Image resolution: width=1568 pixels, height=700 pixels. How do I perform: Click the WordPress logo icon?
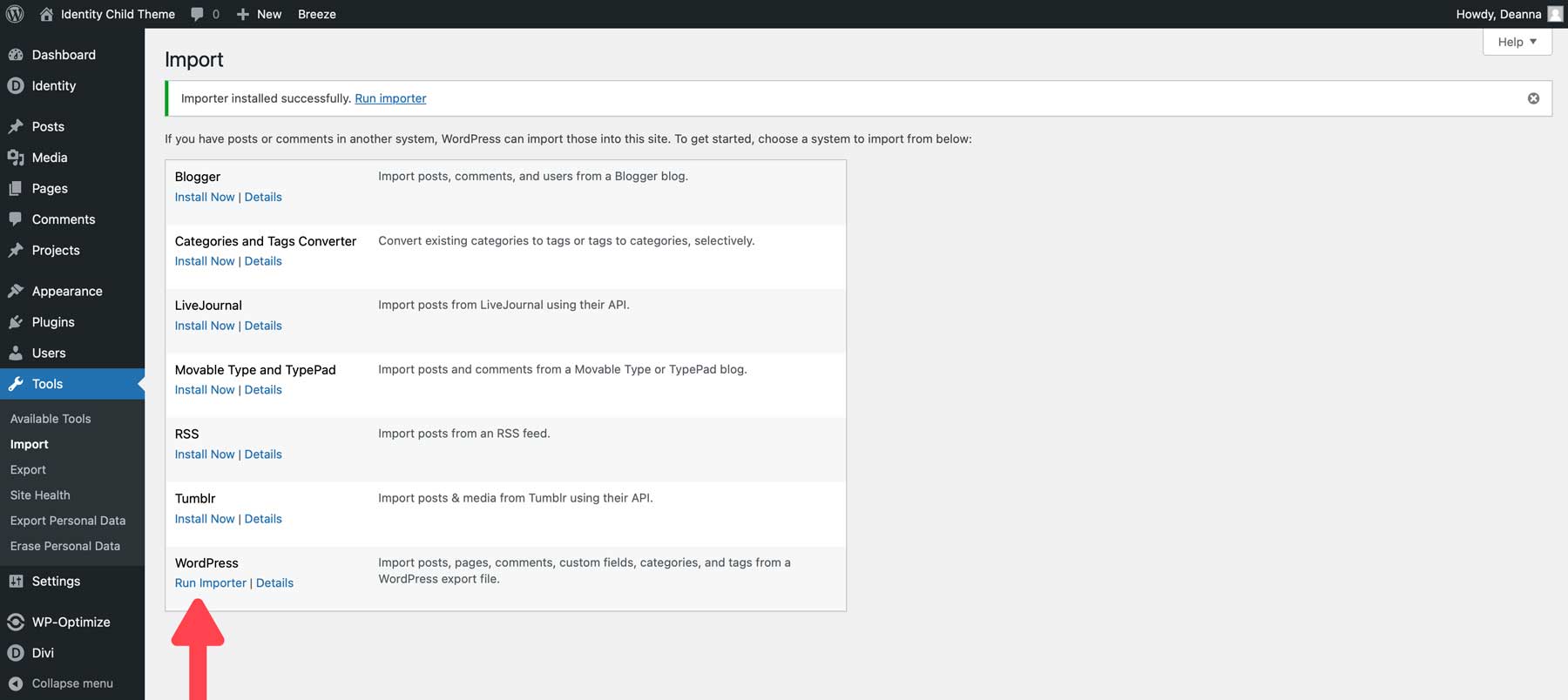click(15, 14)
